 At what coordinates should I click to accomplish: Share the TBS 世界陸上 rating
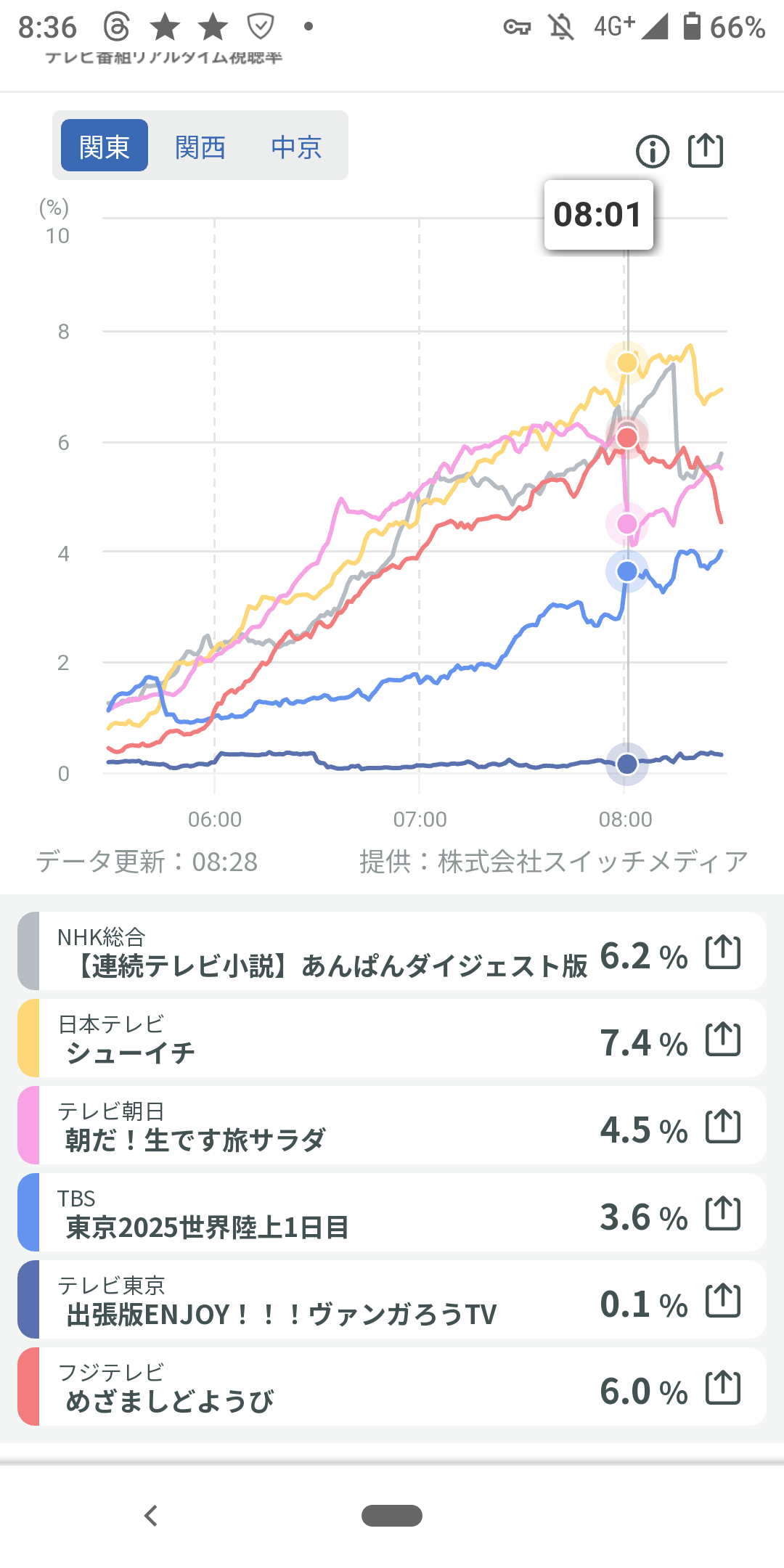723,1213
